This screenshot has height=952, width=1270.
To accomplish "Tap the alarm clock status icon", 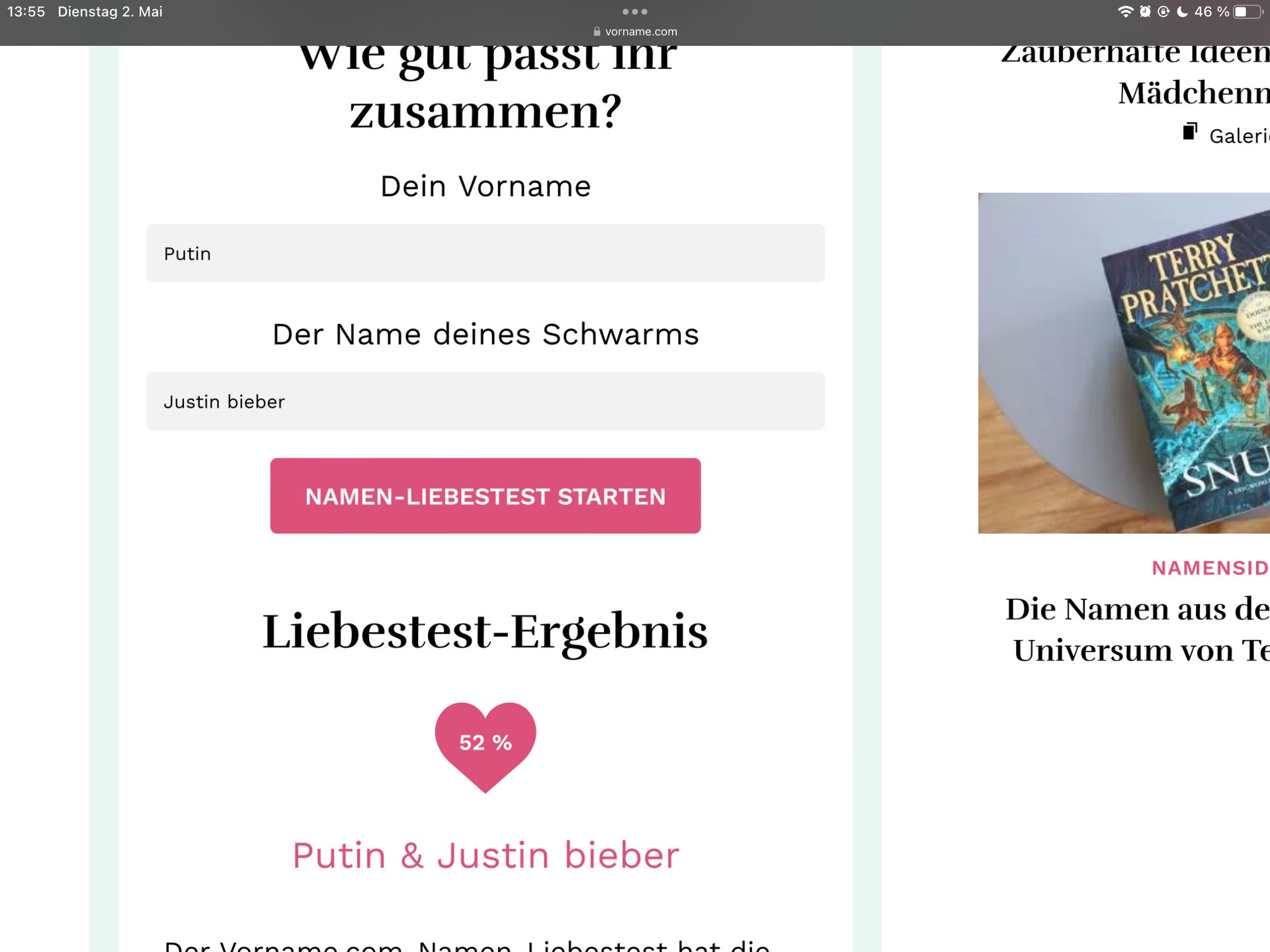I will 1145,11.
